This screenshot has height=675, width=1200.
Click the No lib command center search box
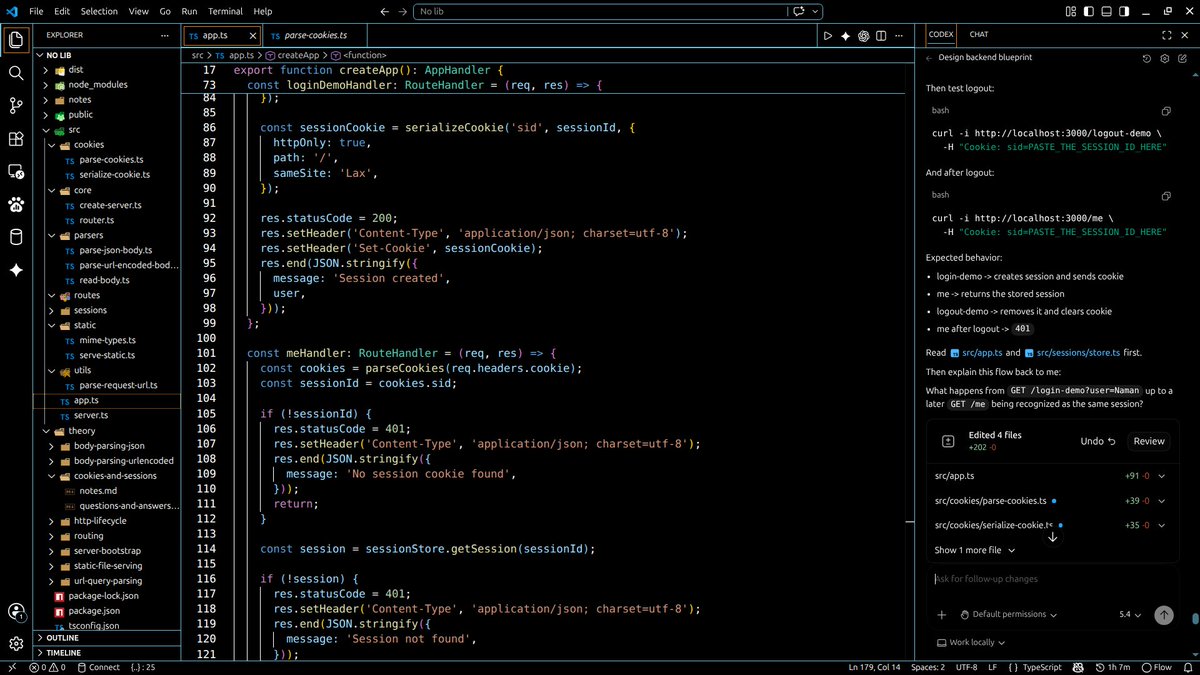[599, 11]
